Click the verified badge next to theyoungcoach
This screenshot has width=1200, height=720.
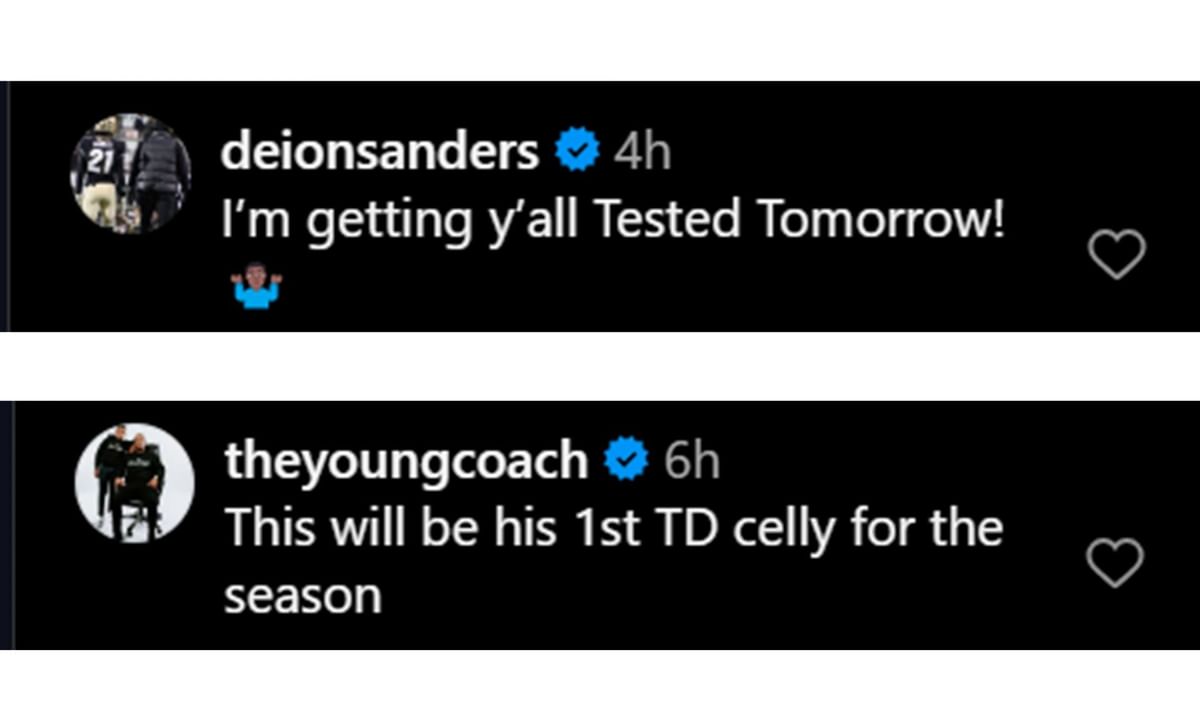626,461
